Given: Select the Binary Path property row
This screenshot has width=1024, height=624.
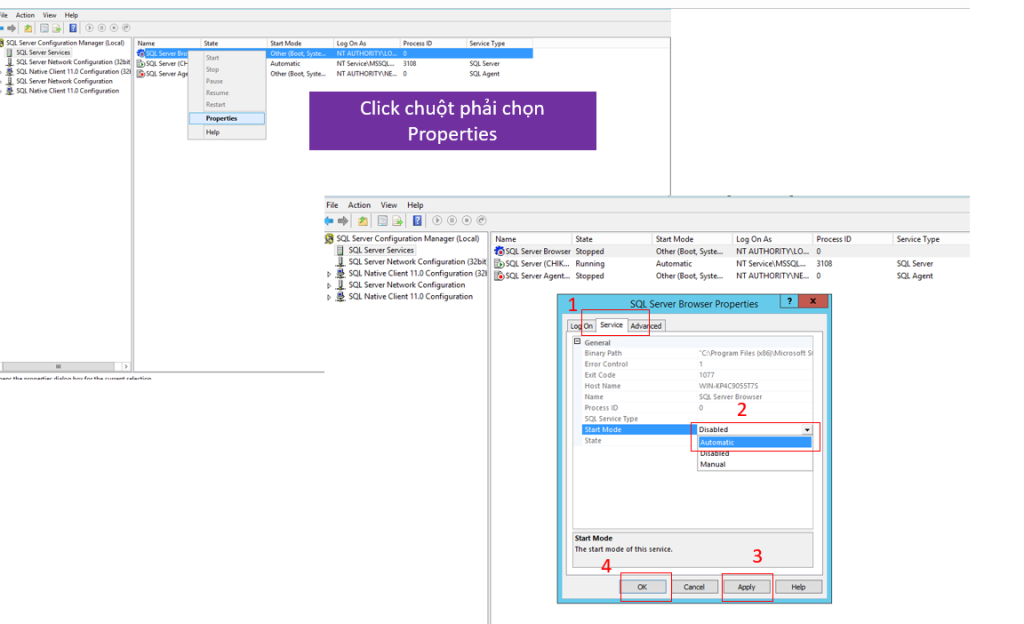Looking at the screenshot, I should (697, 353).
